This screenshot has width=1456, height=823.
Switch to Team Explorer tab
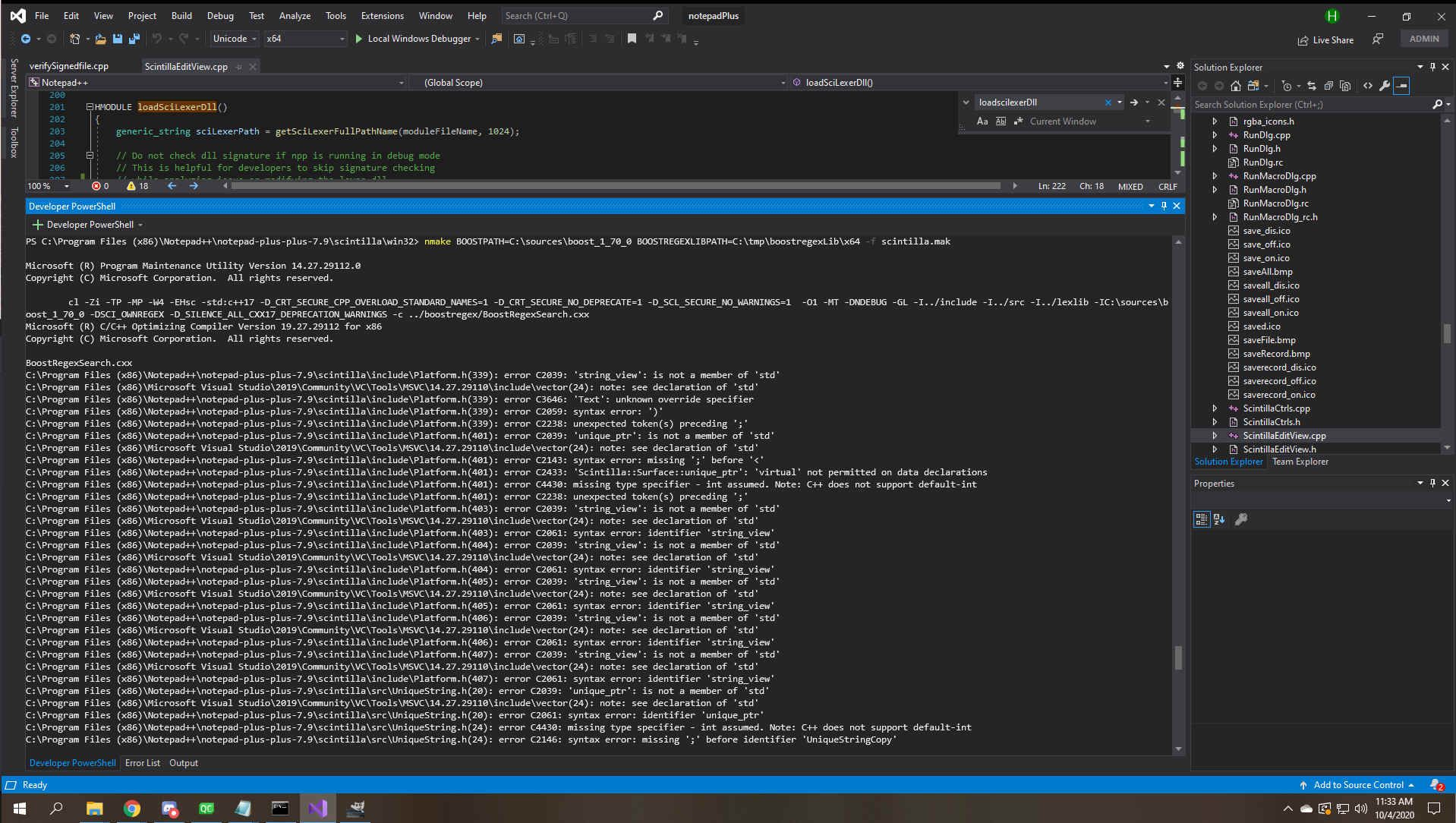click(x=1300, y=462)
